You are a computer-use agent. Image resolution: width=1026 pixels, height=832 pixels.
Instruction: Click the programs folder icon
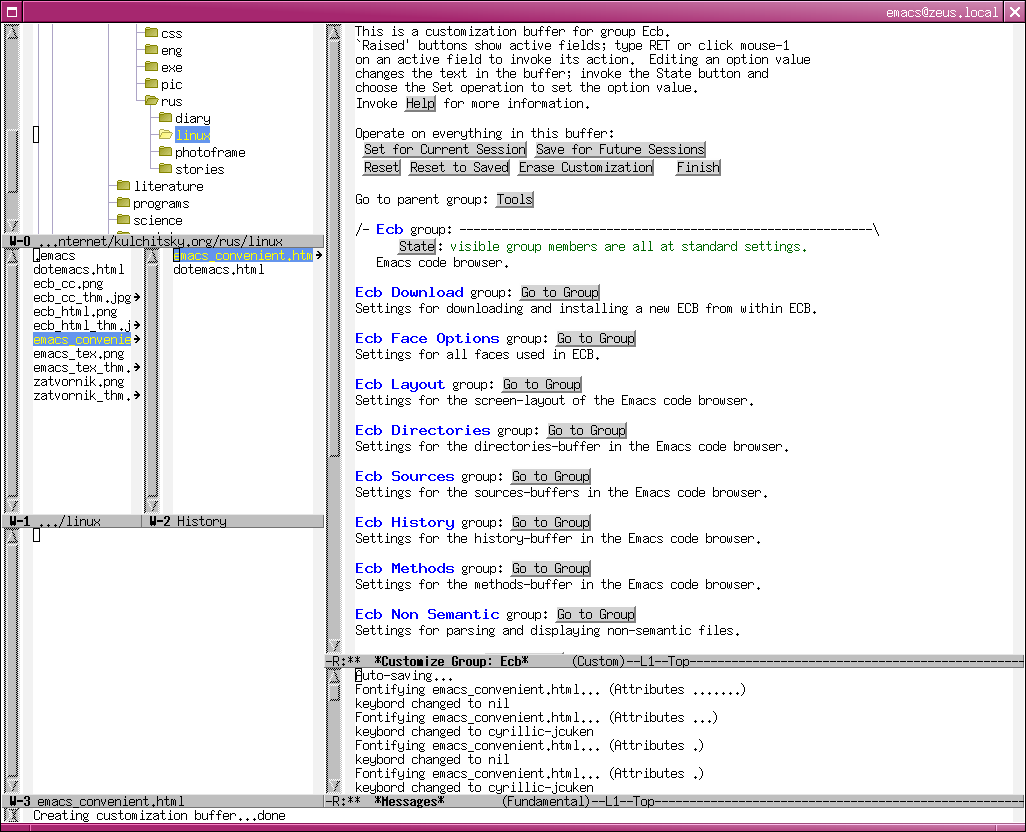[124, 203]
